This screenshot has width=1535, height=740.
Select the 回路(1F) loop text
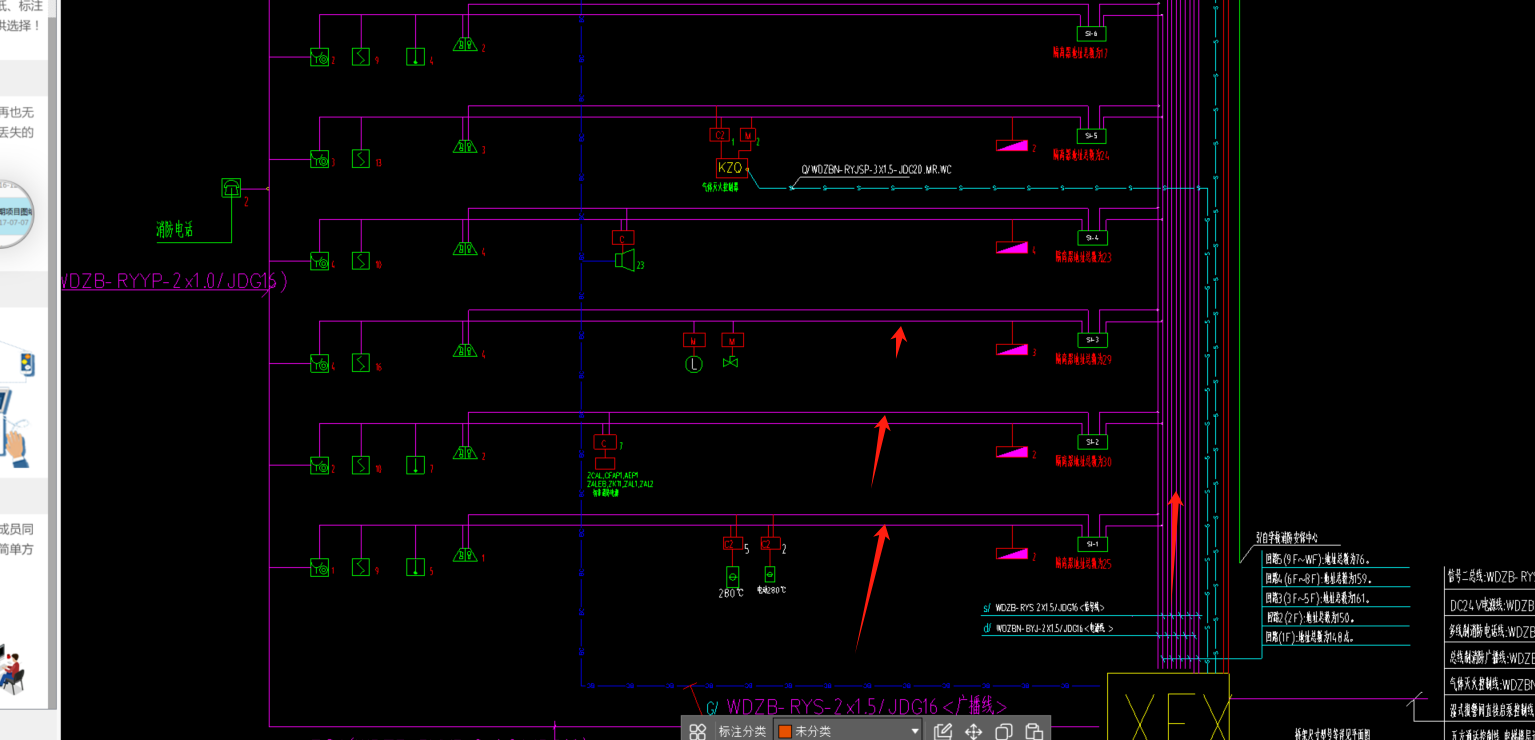click(1310, 636)
